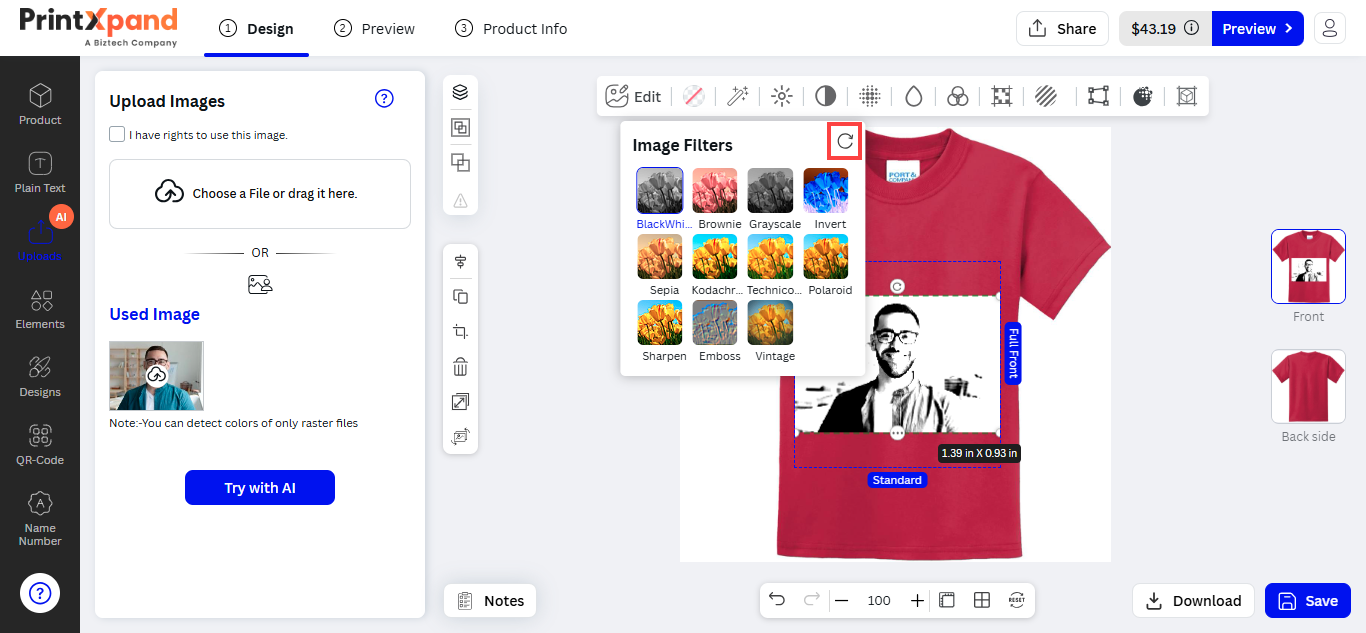Go to the Product Info tab
The image size is (1366, 633).
click(x=511, y=29)
